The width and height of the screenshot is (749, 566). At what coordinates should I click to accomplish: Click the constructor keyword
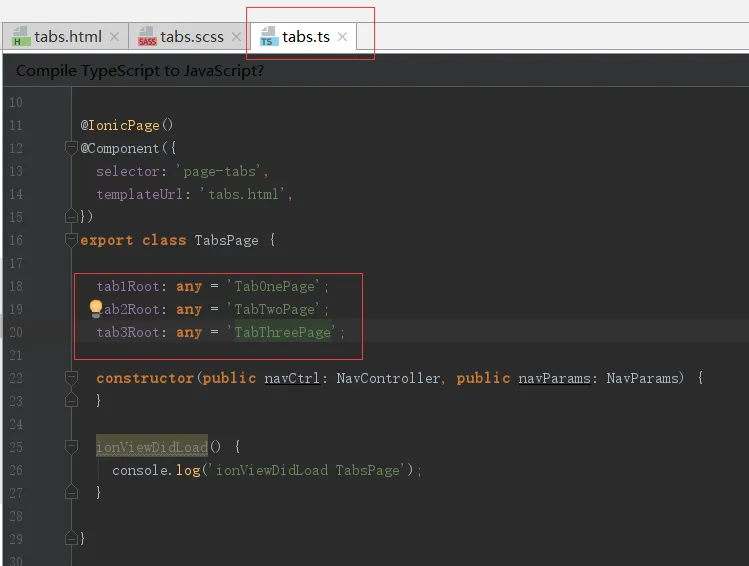(x=145, y=378)
